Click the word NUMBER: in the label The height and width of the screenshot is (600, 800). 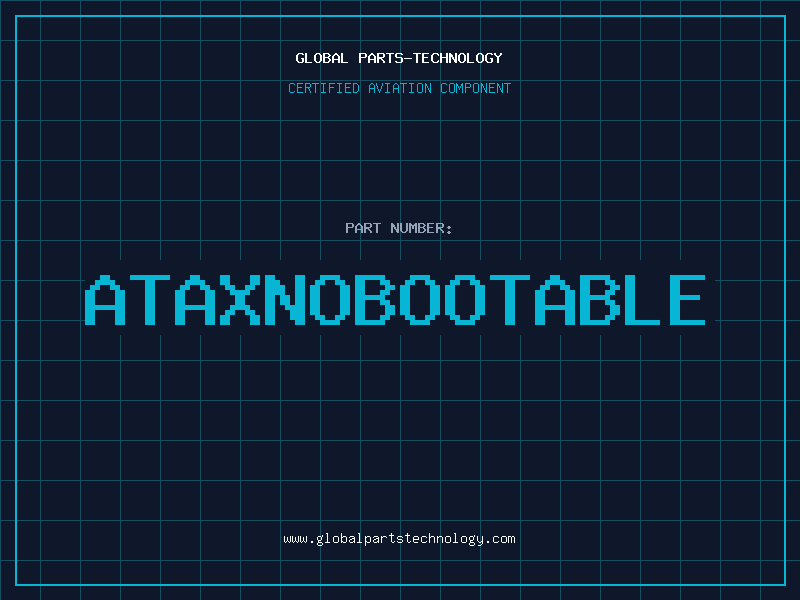click(x=421, y=228)
